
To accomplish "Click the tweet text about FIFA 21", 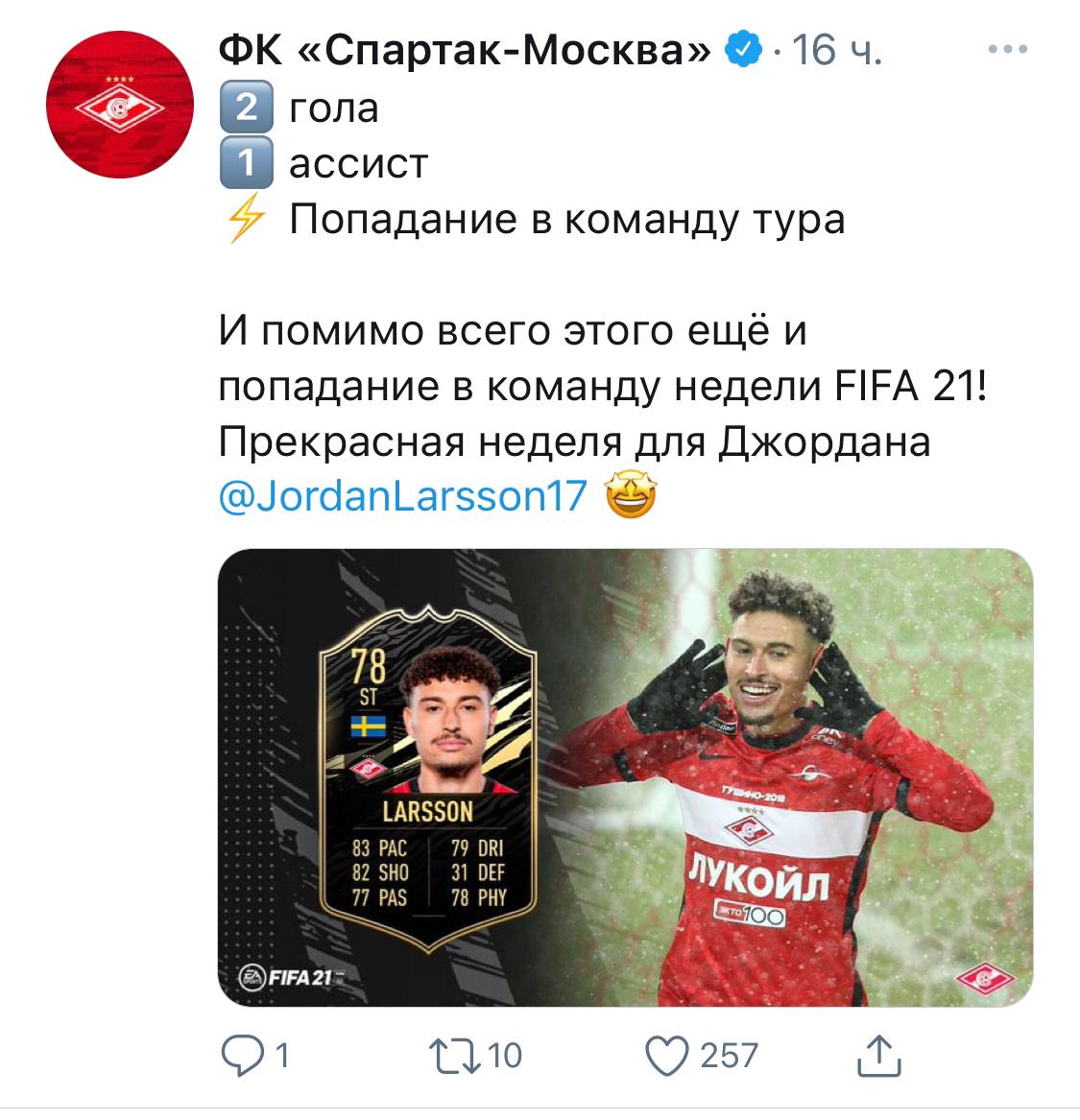I will [603, 386].
